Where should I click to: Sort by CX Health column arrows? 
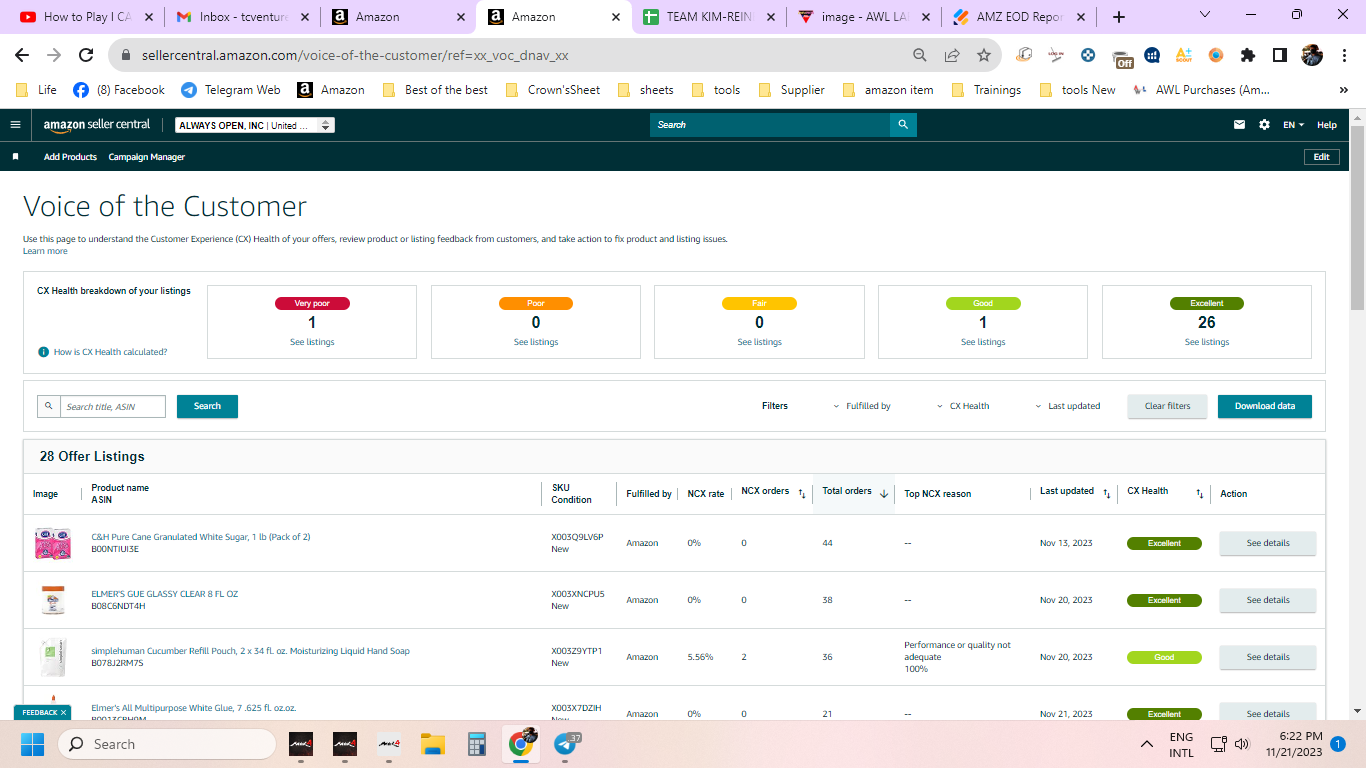(x=1200, y=493)
